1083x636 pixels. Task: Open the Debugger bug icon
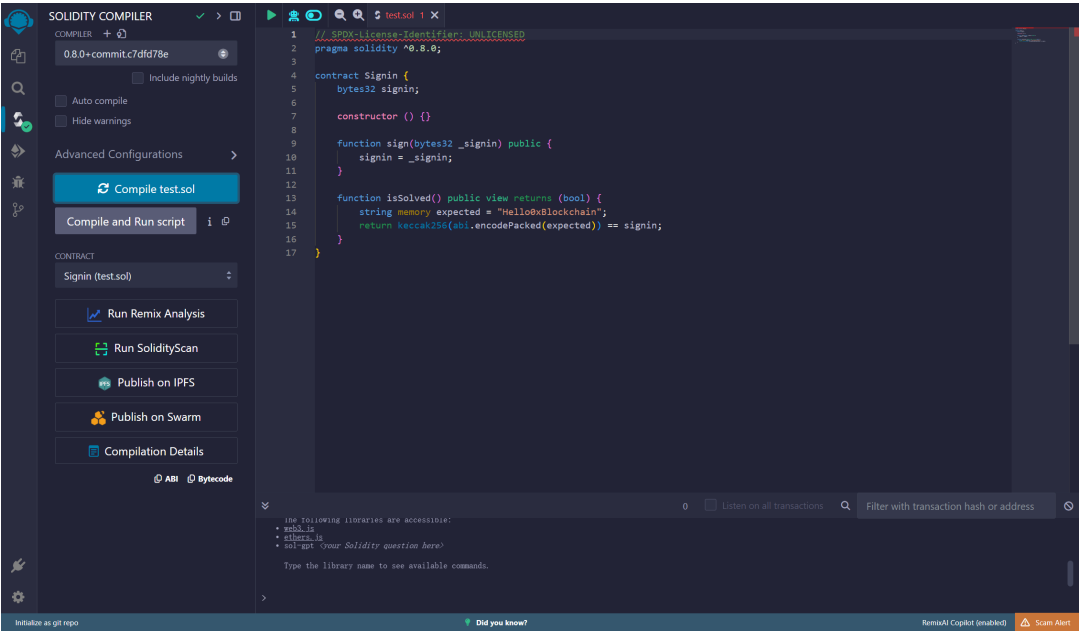click(19, 182)
